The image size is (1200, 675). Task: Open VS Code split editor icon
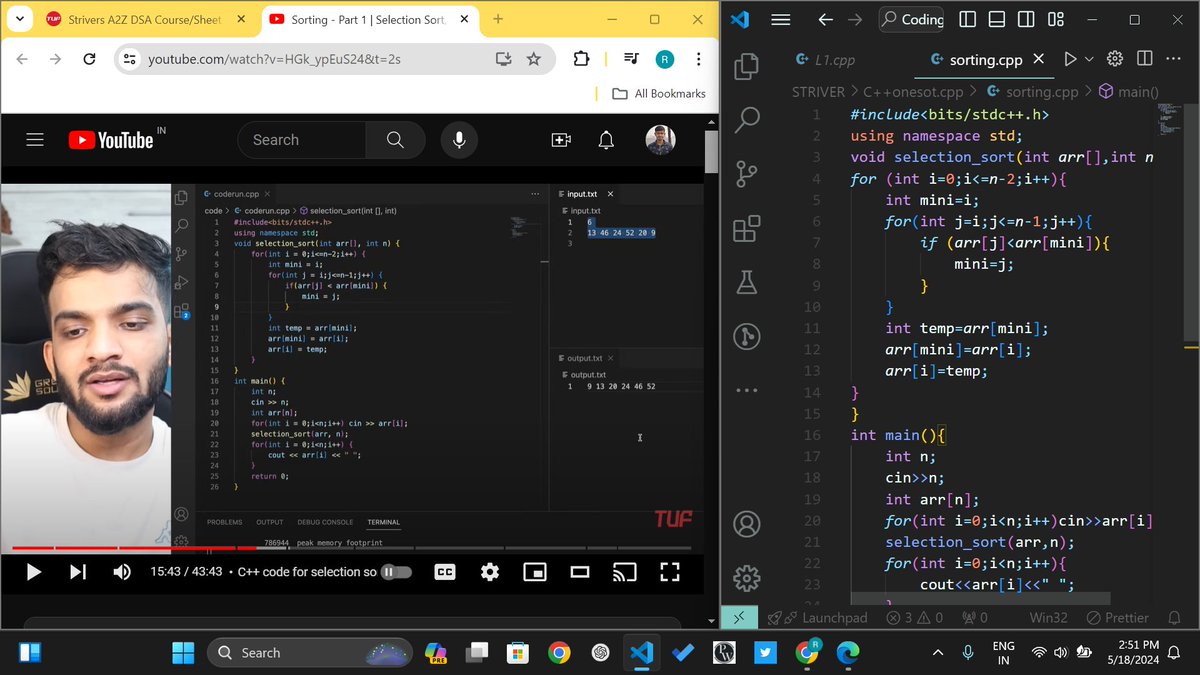coord(1143,58)
